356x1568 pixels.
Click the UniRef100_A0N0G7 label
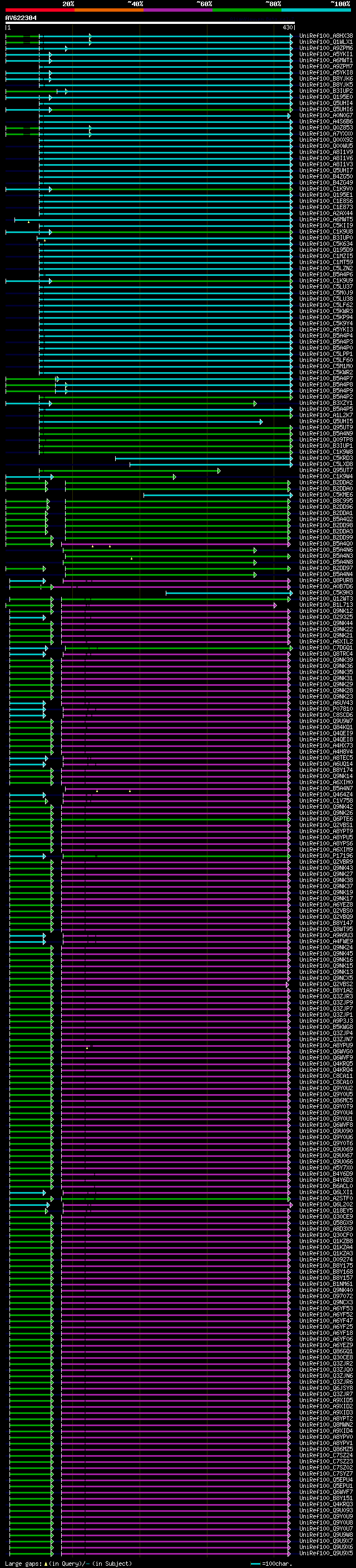325,116
